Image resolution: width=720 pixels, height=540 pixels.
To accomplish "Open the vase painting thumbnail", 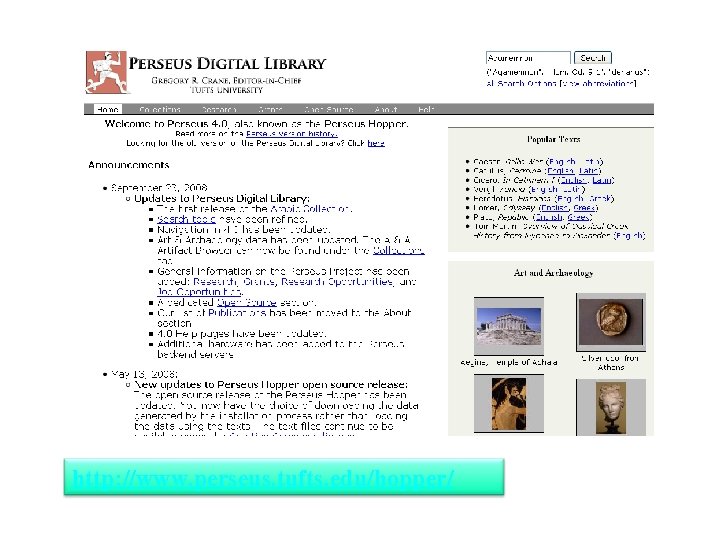I will 509,404.
